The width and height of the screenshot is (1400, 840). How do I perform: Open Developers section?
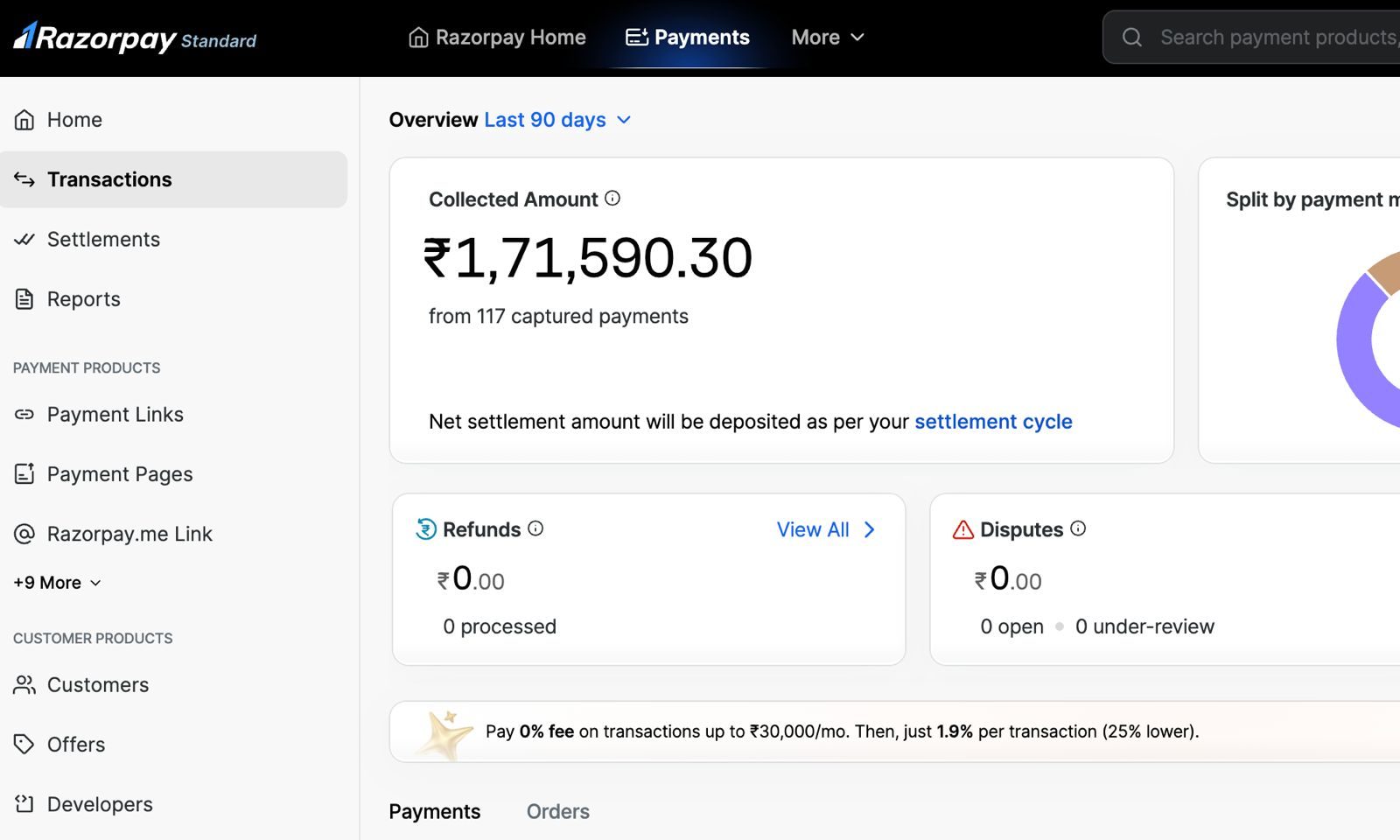point(174,803)
